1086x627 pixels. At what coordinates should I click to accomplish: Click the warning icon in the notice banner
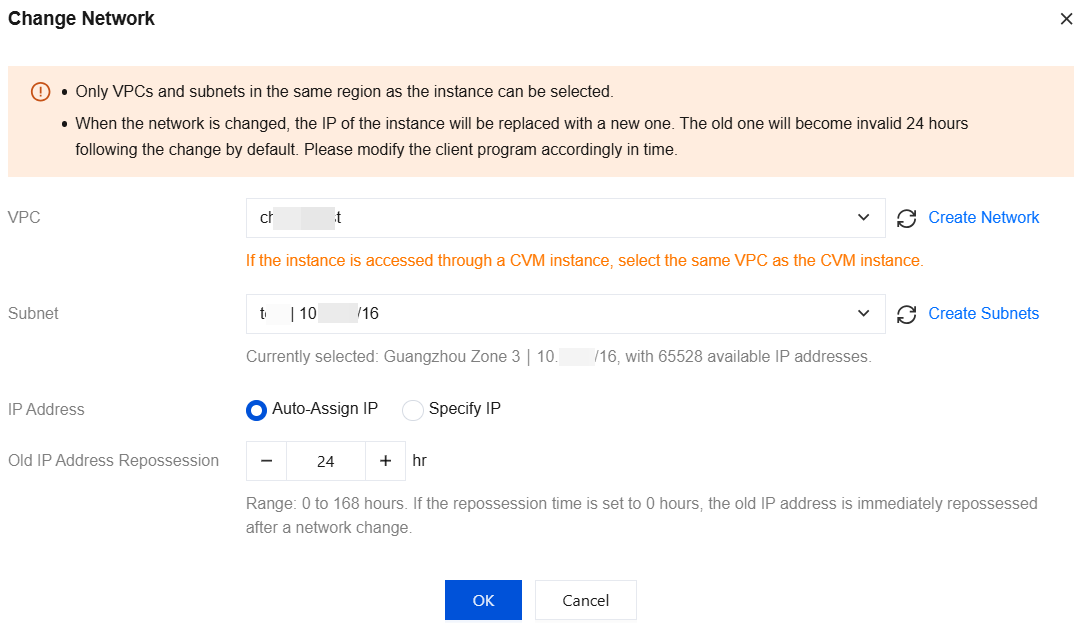pyautogui.click(x=40, y=92)
